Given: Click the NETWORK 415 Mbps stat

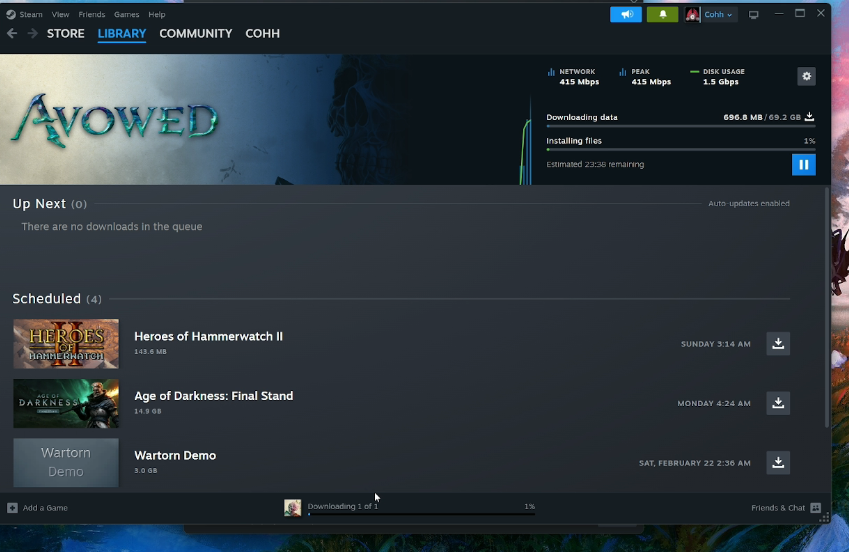Looking at the screenshot, I should pos(573,76).
